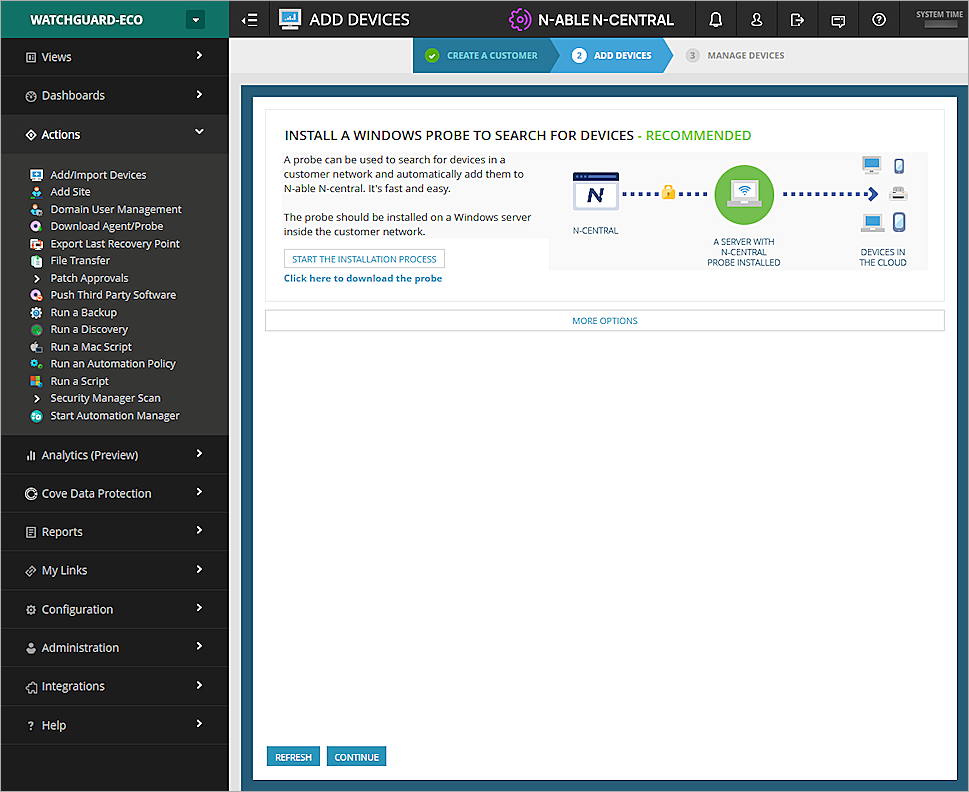Screen dimensions: 969x792
Task: Click the logout icon in top bar
Action: tap(797, 19)
